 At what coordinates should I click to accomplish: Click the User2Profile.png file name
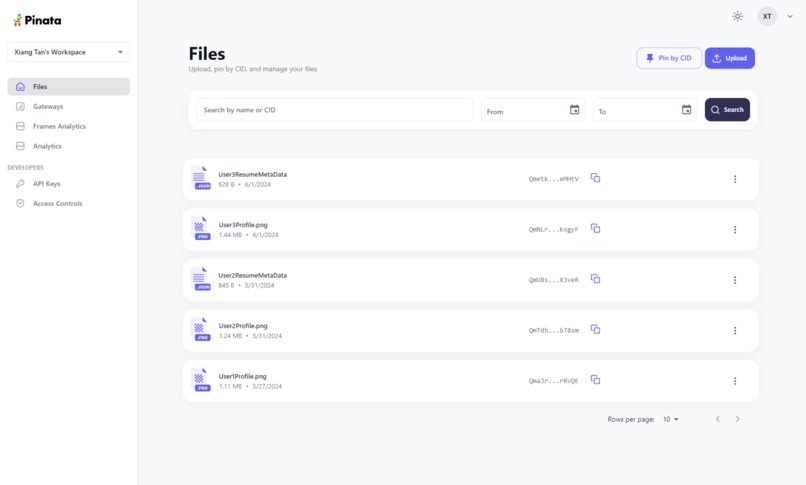[243, 326]
